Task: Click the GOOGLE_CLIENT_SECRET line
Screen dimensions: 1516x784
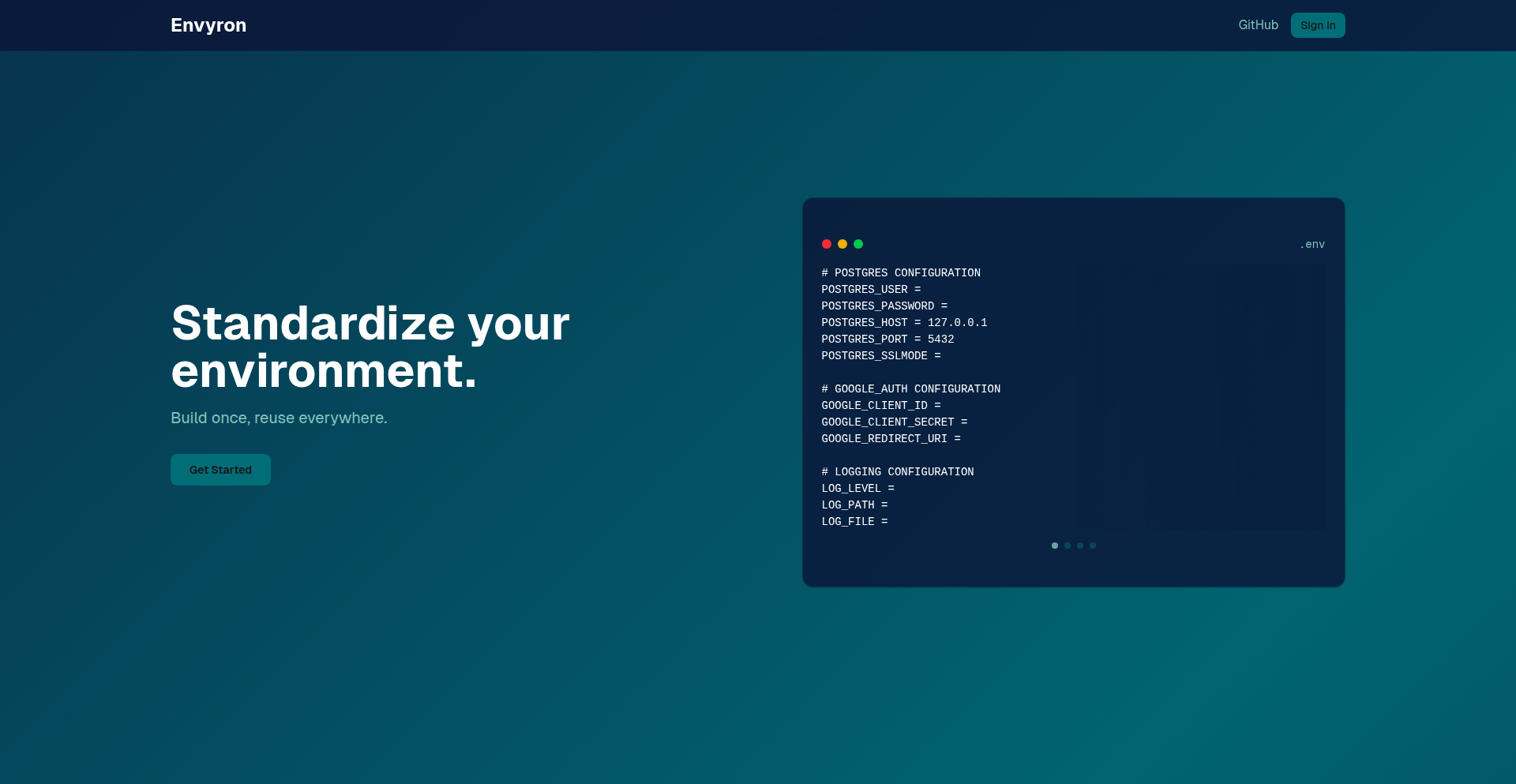Action: (895, 422)
